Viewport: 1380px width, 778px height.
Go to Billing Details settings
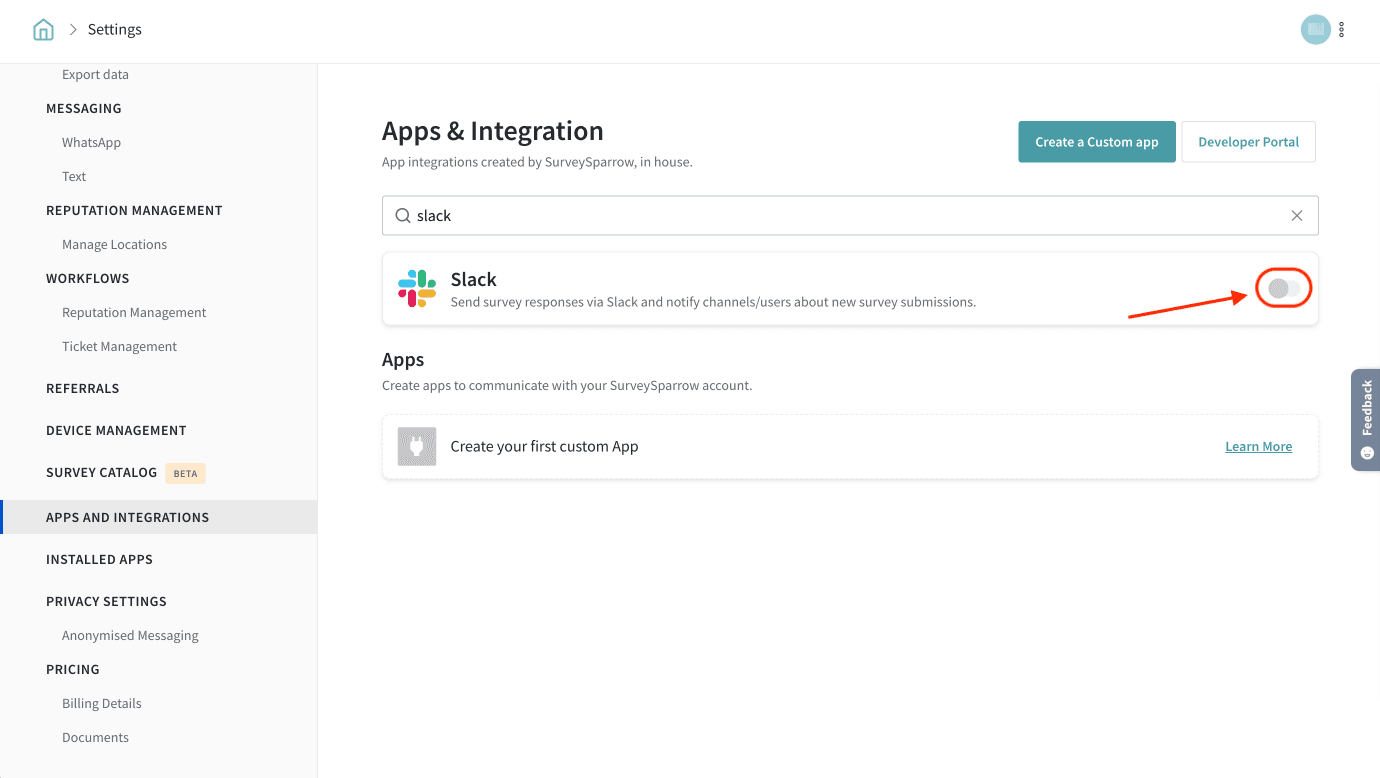(102, 704)
